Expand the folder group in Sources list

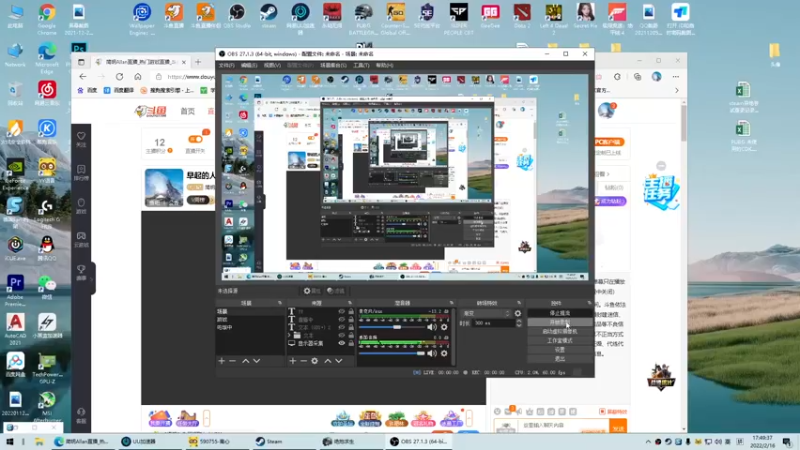tap(291, 335)
